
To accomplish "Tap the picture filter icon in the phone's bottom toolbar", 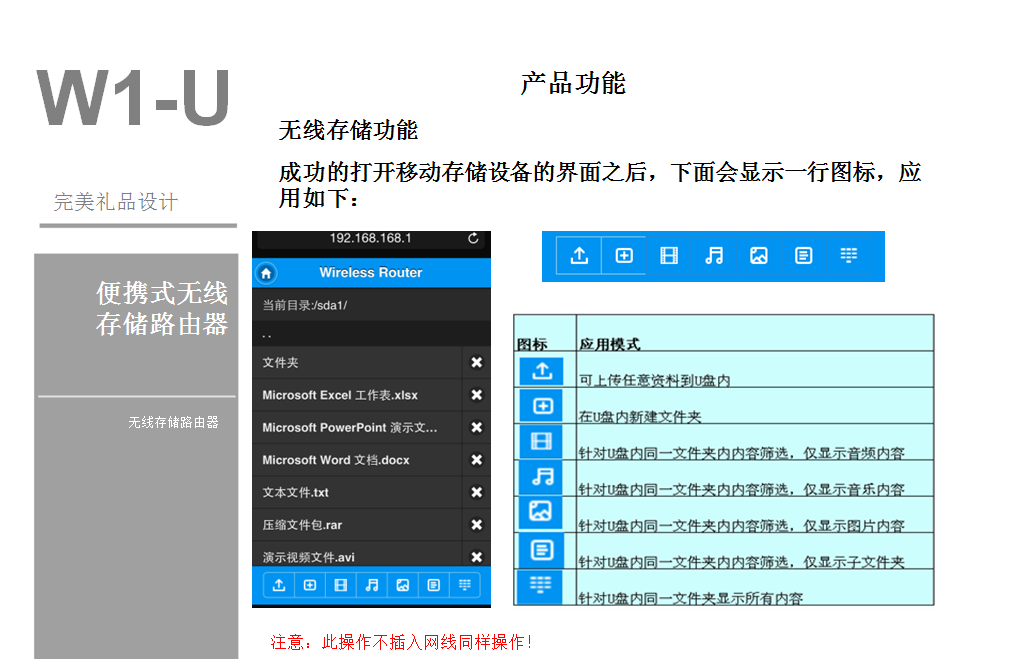I will pos(402,585).
